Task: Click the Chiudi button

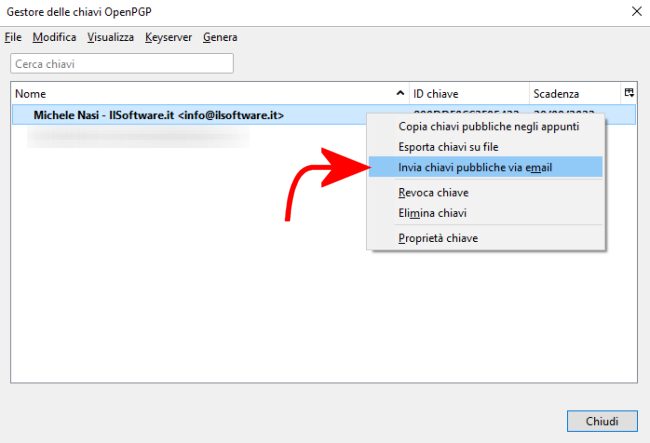Action: [602, 421]
